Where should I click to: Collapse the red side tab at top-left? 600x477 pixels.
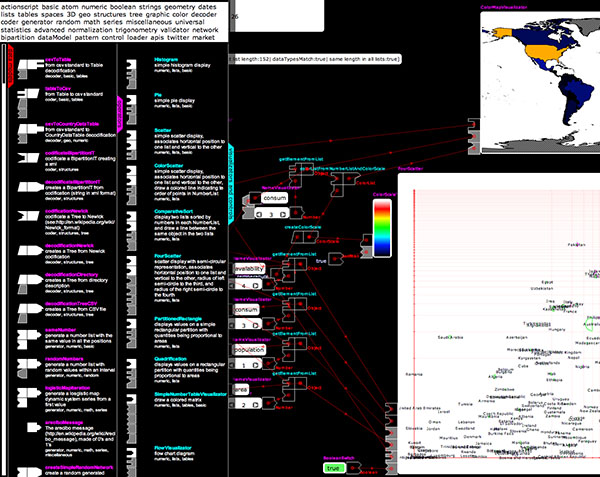[x=9, y=68]
